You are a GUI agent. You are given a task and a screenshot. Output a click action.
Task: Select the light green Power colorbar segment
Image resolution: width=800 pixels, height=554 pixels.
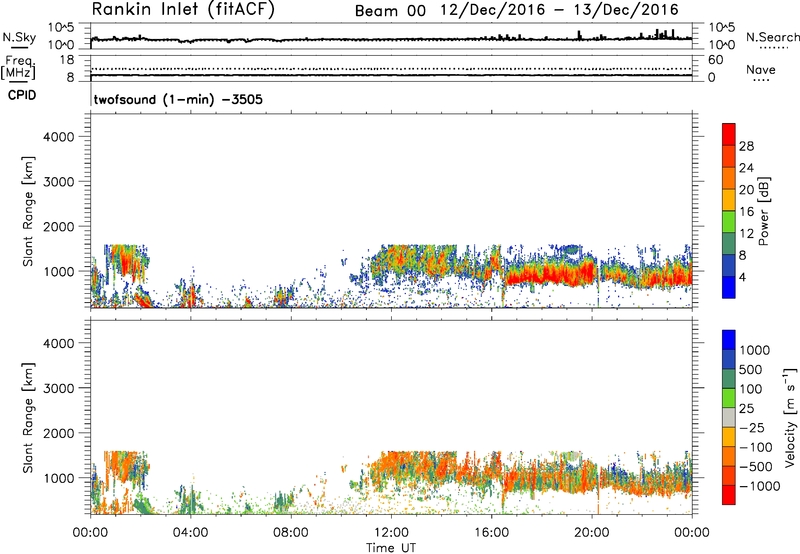click(729, 222)
